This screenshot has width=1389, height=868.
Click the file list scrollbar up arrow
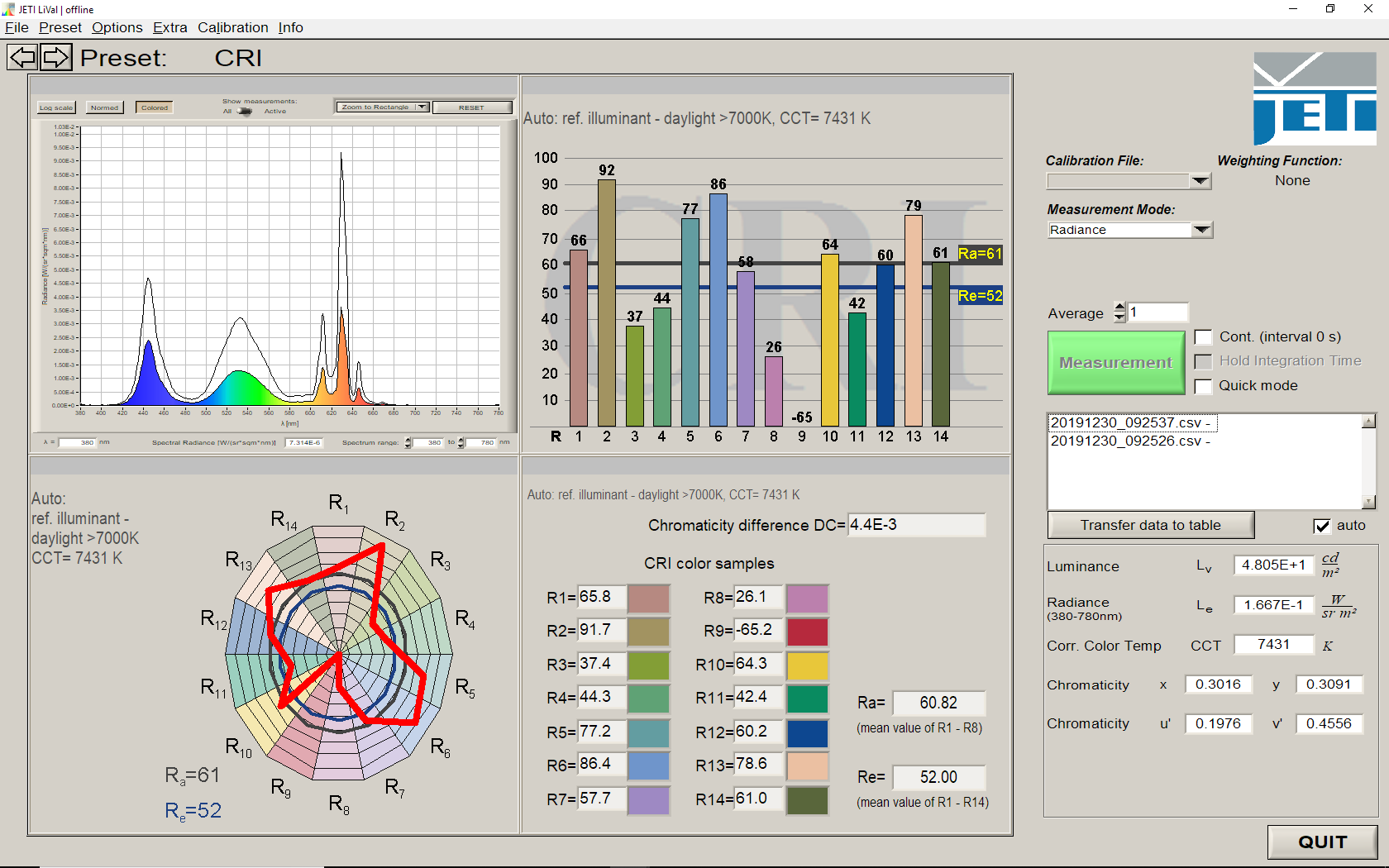pyautogui.click(x=1369, y=422)
